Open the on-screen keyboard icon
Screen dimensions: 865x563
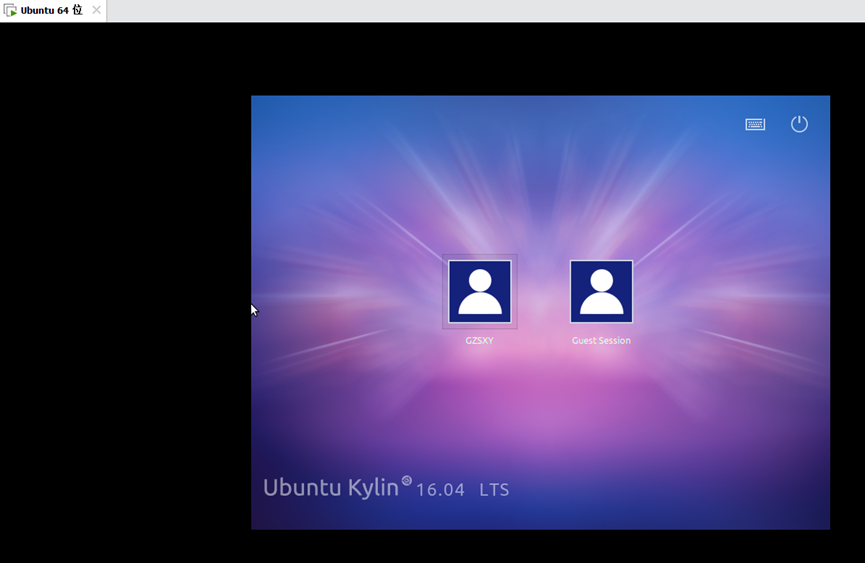point(755,124)
